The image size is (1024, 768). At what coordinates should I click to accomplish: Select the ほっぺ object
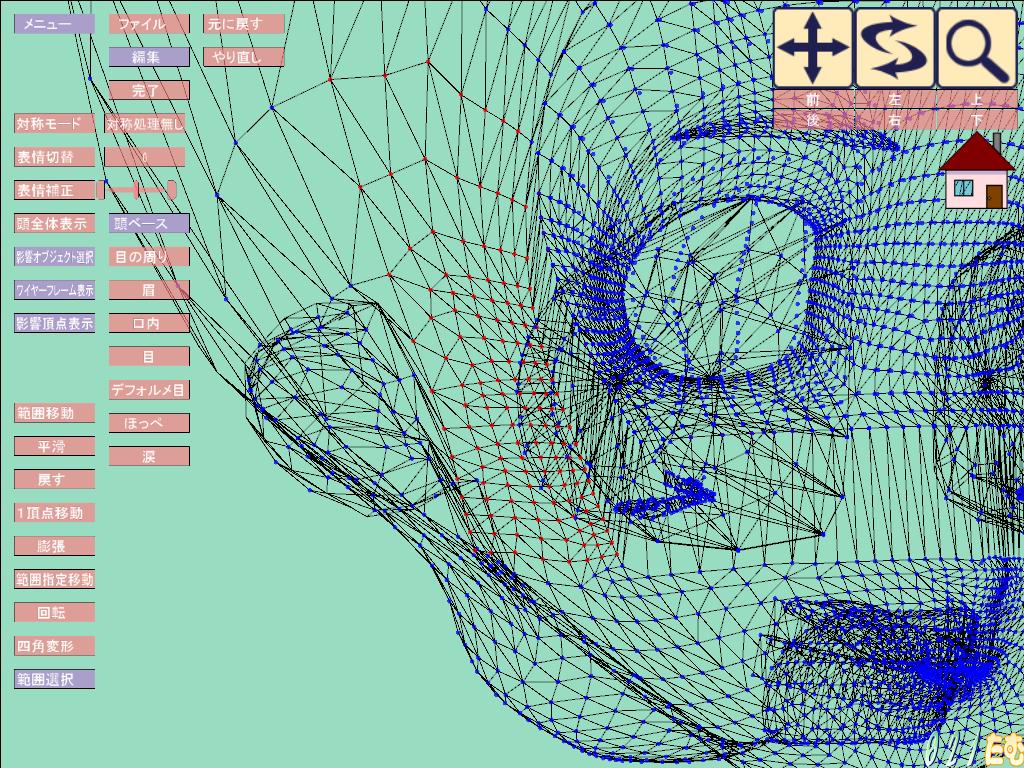pos(149,423)
